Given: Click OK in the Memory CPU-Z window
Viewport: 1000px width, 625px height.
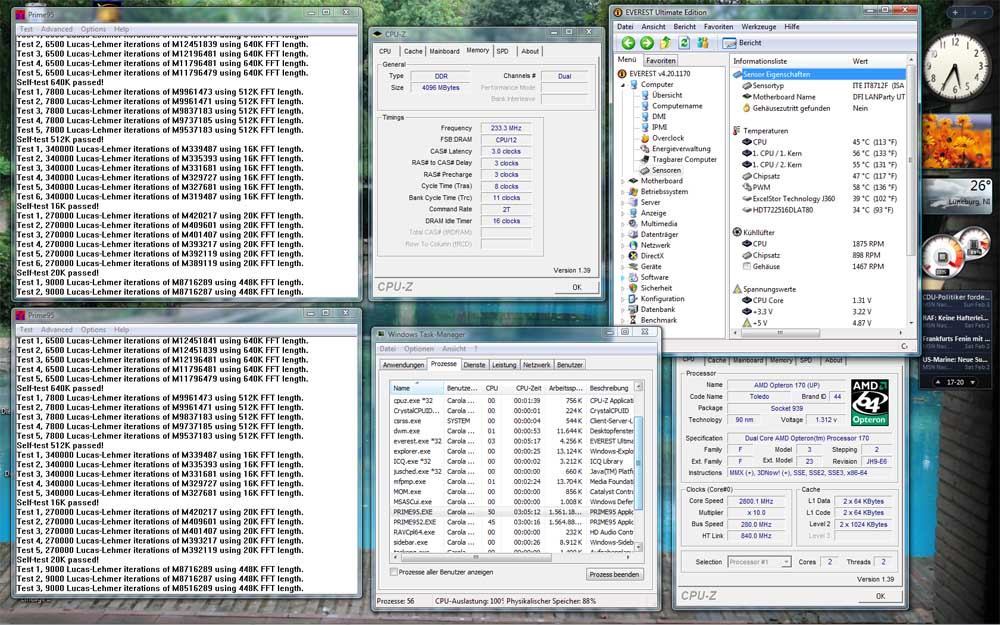Looking at the screenshot, I should (x=577, y=287).
